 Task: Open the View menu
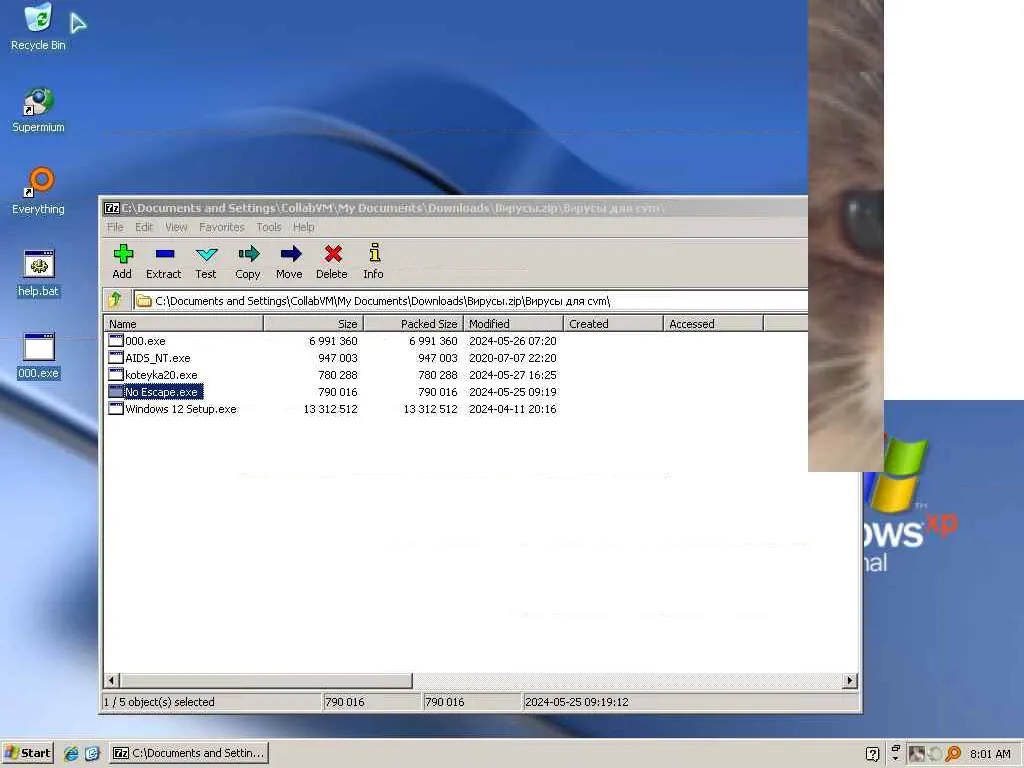coord(176,227)
